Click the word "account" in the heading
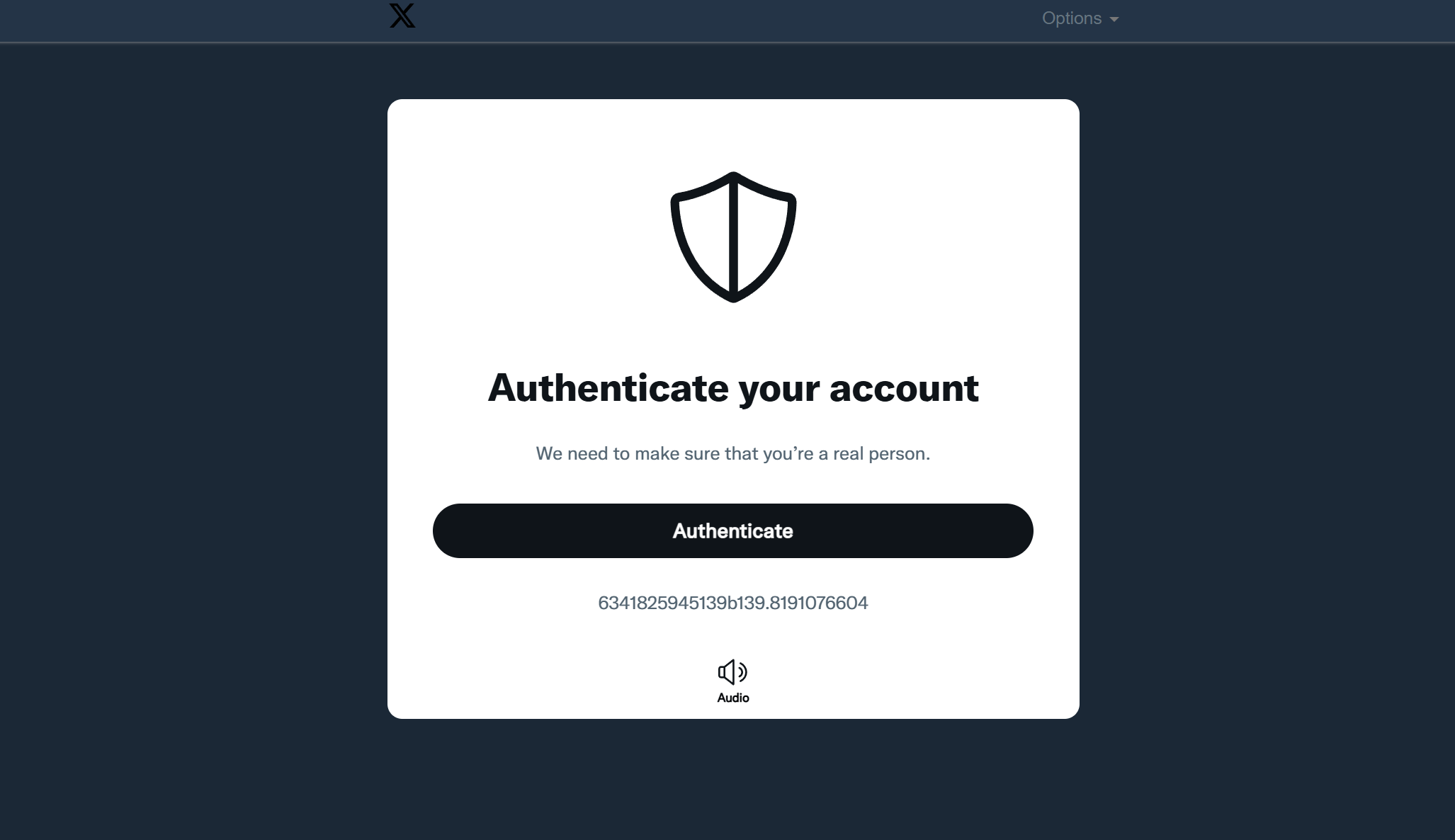Viewport: 1455px width, 840px height. [904, 388]
